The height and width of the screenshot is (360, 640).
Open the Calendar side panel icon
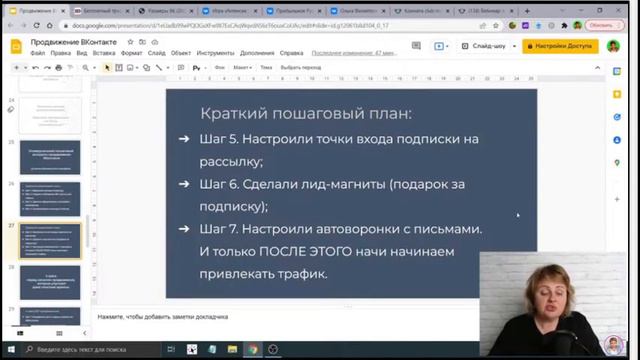(617, 71)
